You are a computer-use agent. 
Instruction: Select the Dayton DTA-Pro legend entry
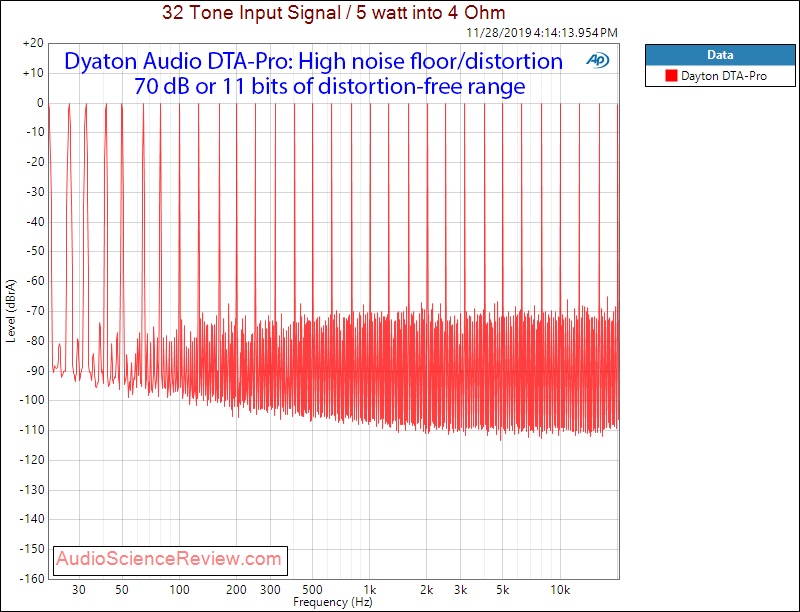tap(720, 76)
